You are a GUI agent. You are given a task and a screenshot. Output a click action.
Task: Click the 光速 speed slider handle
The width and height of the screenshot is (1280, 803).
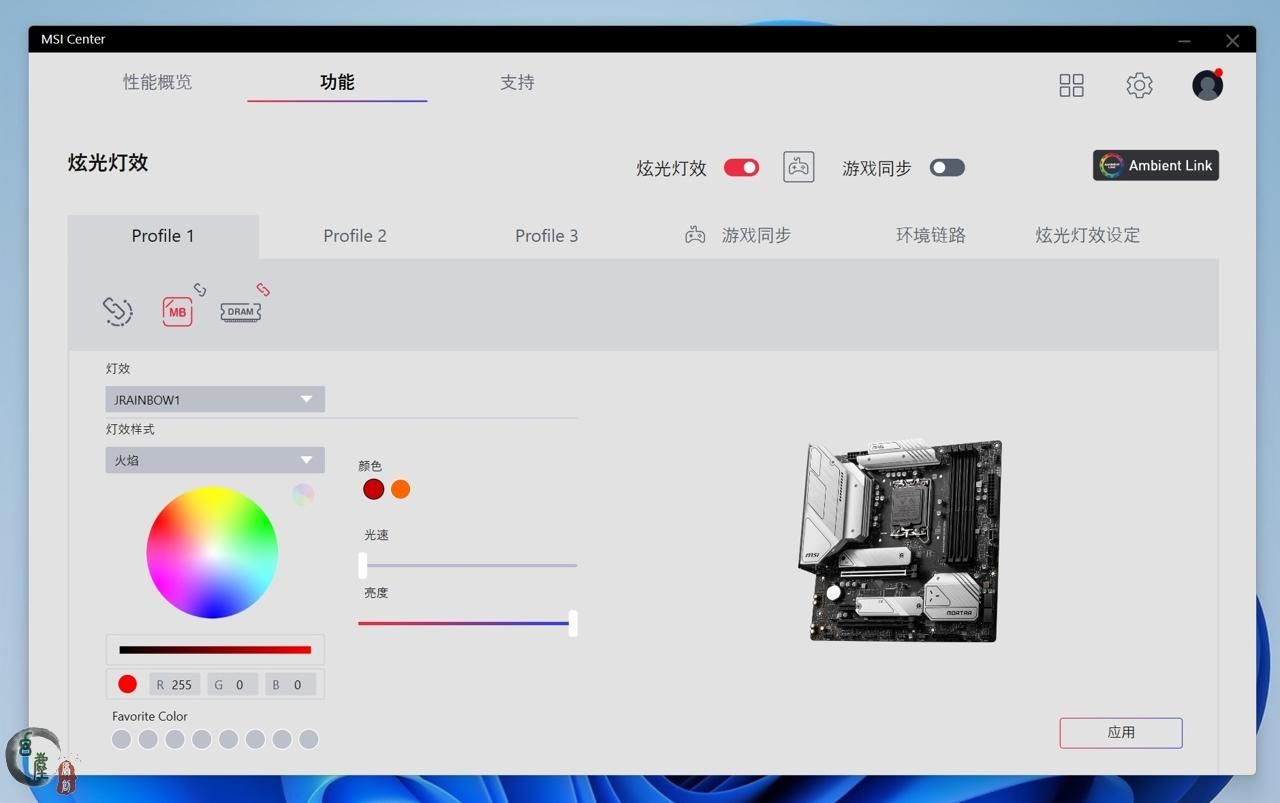363,566
